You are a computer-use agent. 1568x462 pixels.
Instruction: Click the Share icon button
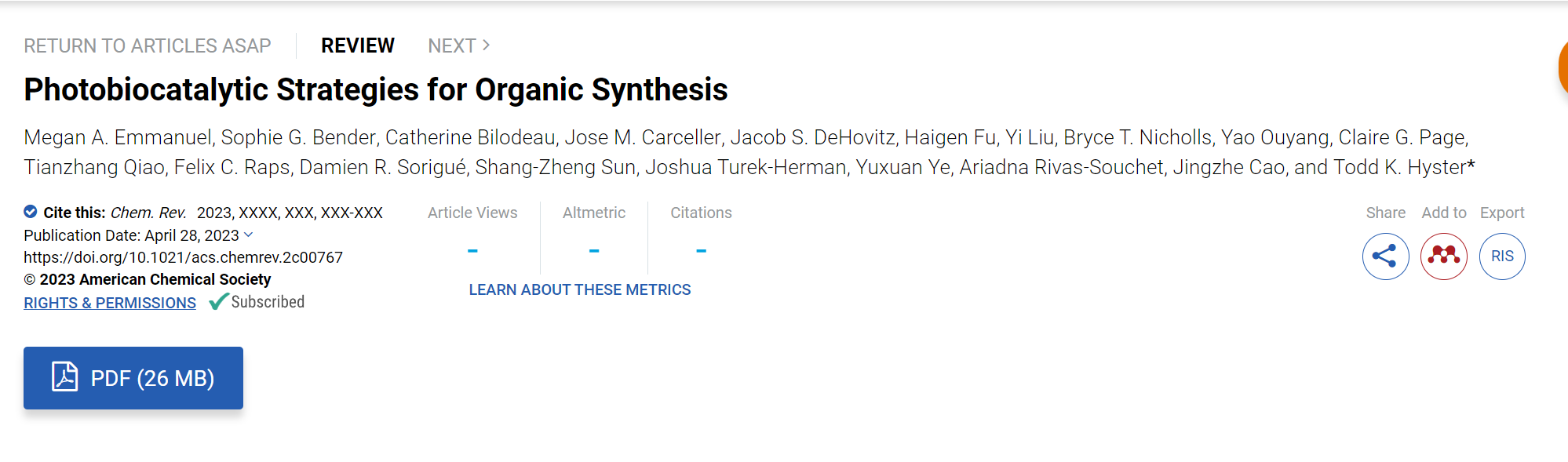[1385, 256]
